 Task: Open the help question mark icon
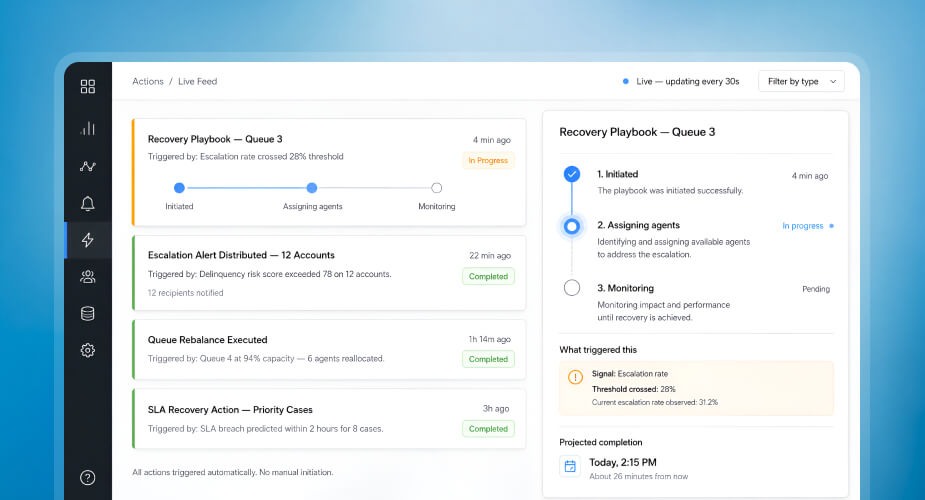(x=87, y=478)
